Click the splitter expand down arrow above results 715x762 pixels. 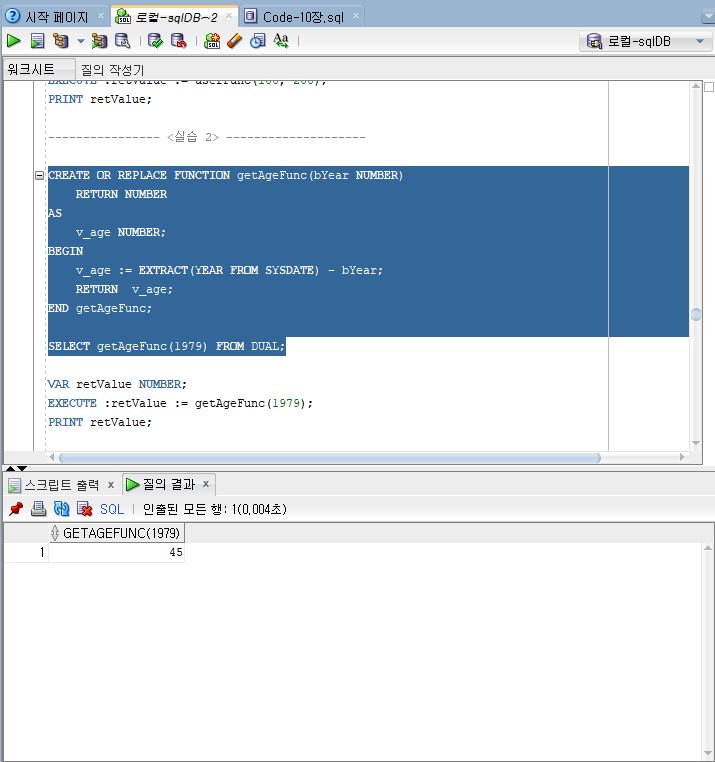pyautogui.click(x=22, y=468)
